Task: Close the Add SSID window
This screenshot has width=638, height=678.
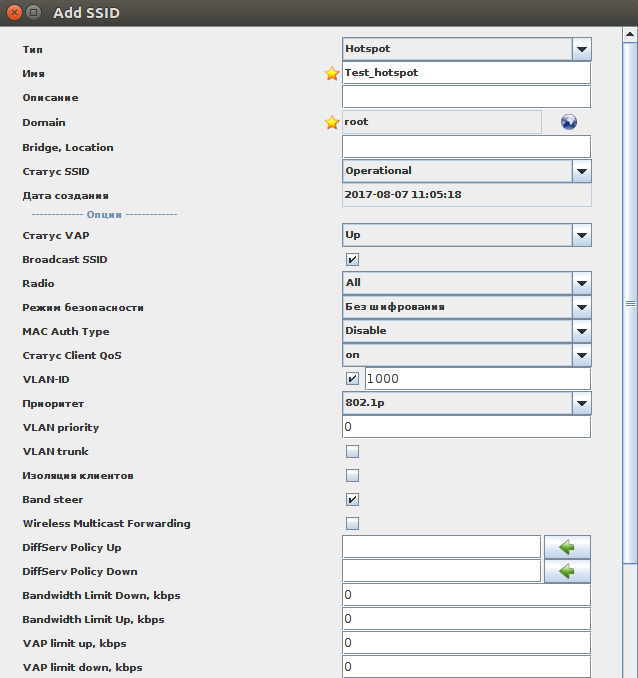Action: [12, 13]
